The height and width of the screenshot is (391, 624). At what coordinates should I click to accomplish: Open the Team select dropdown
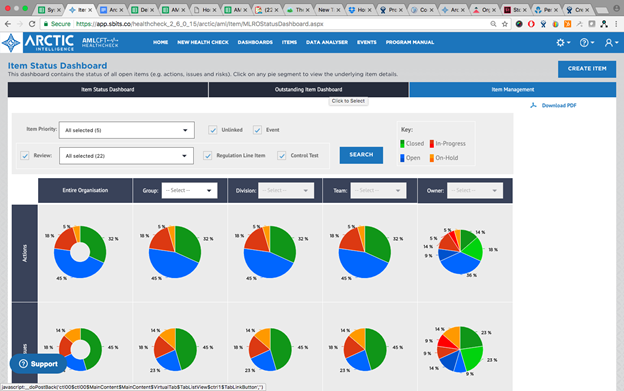click(378, 191)
